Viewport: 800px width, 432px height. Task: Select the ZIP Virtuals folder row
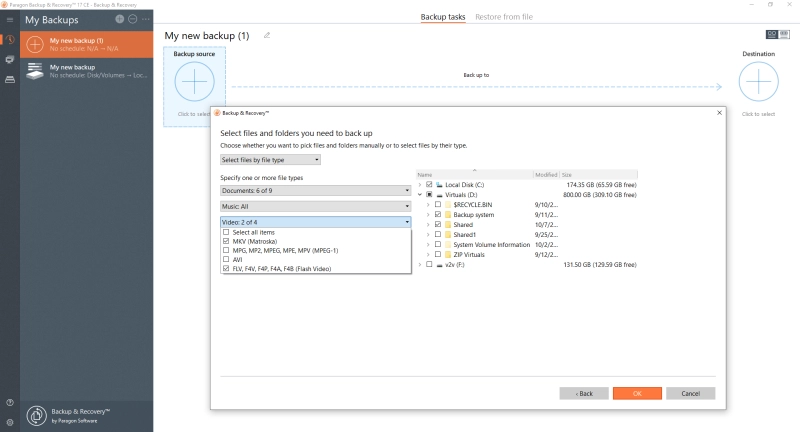[527, 255]
